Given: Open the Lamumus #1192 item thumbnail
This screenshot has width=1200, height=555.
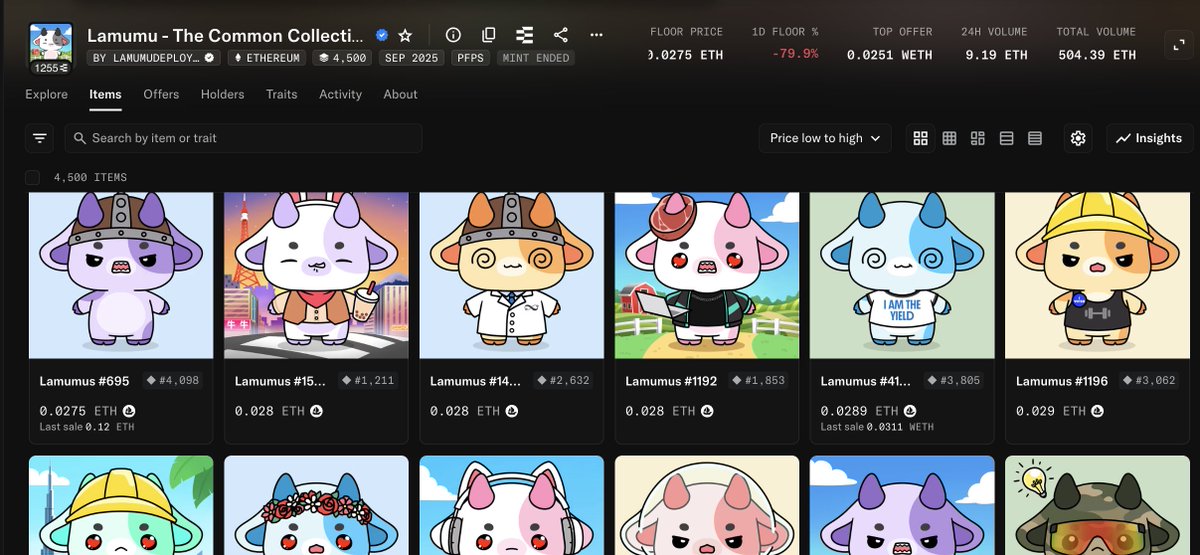Looking at the screenshot, I should pyautogui.click(x=707, y=275).
